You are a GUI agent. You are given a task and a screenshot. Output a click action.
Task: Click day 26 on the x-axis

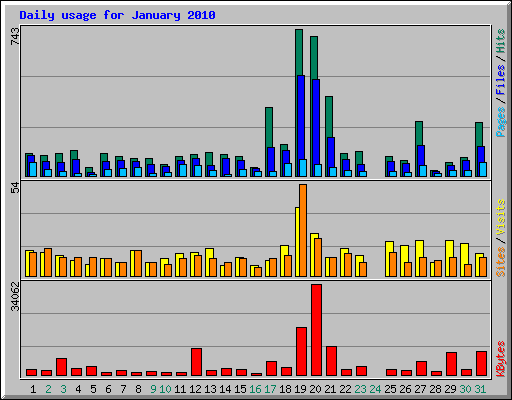405,389
